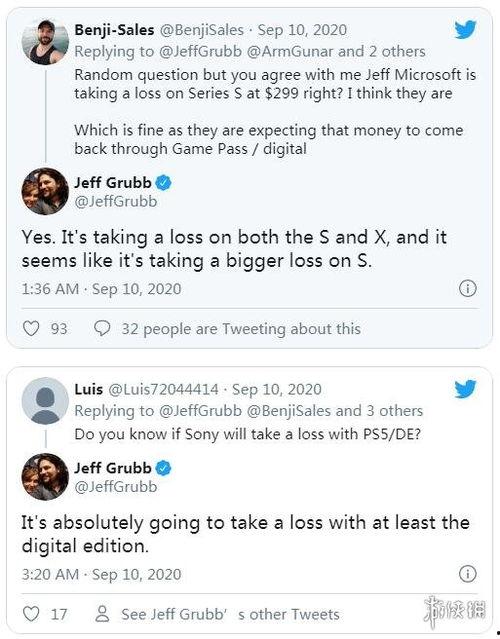The width and height of the screenshot is (500, 639).
Task: Open the 1:36 AM · Sep 10, 2020 timestamp
Action: pyautogui.click(x=101, y=289)
